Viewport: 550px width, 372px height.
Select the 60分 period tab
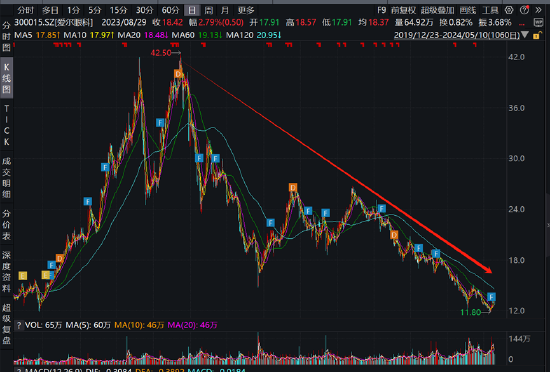(x=170, y=10)
